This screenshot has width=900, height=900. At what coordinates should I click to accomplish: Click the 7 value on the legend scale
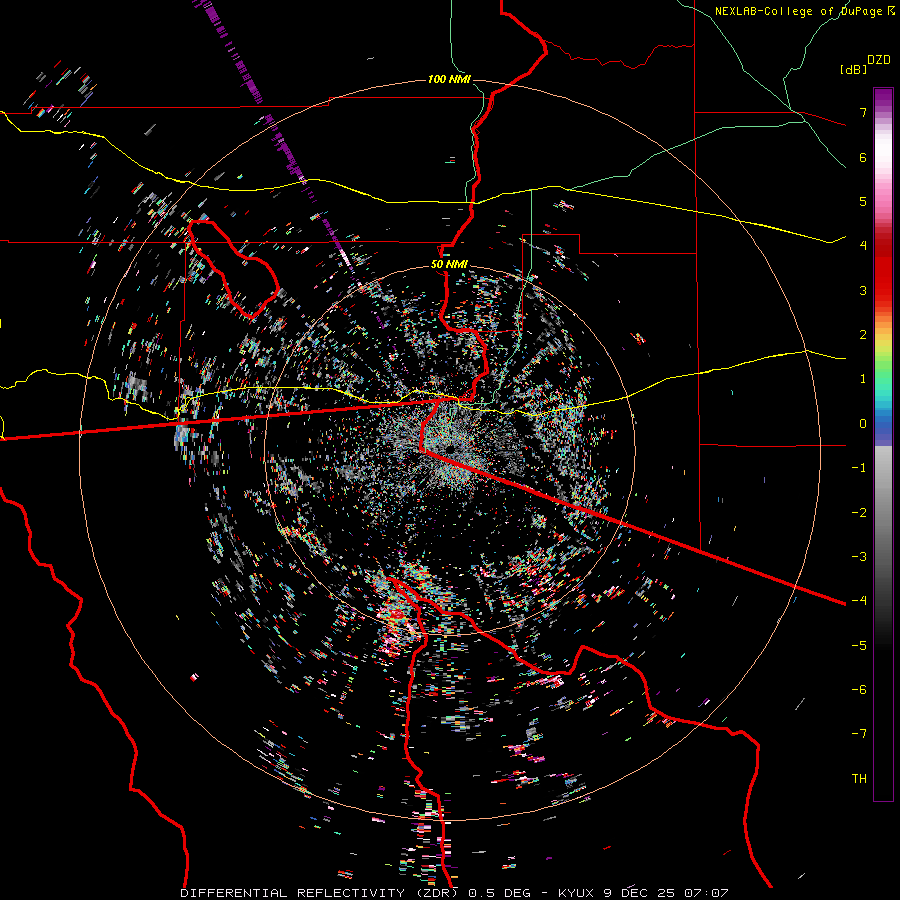863,112
